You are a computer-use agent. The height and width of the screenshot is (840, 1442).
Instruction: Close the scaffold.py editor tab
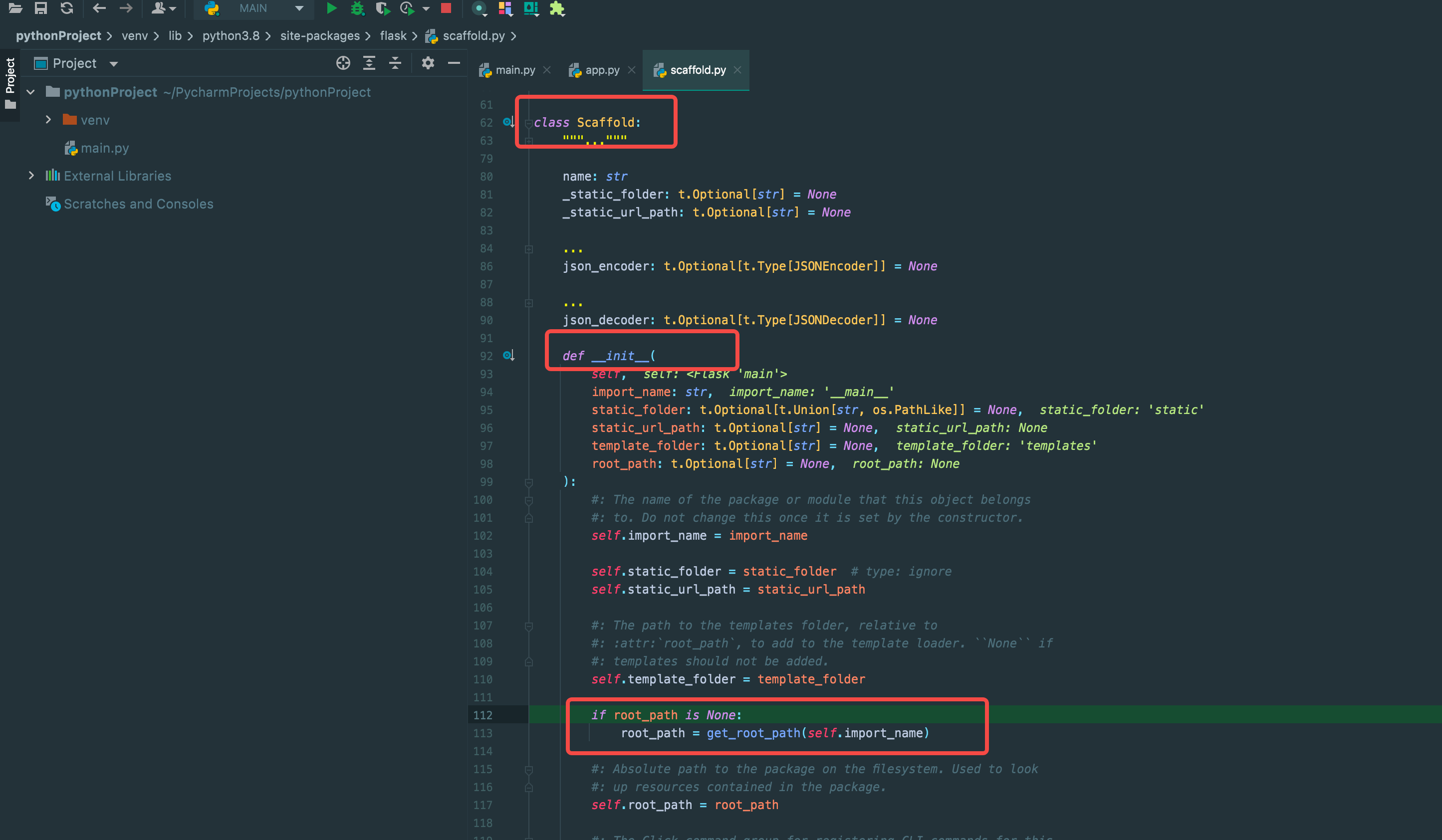click(x=737, y=70)
